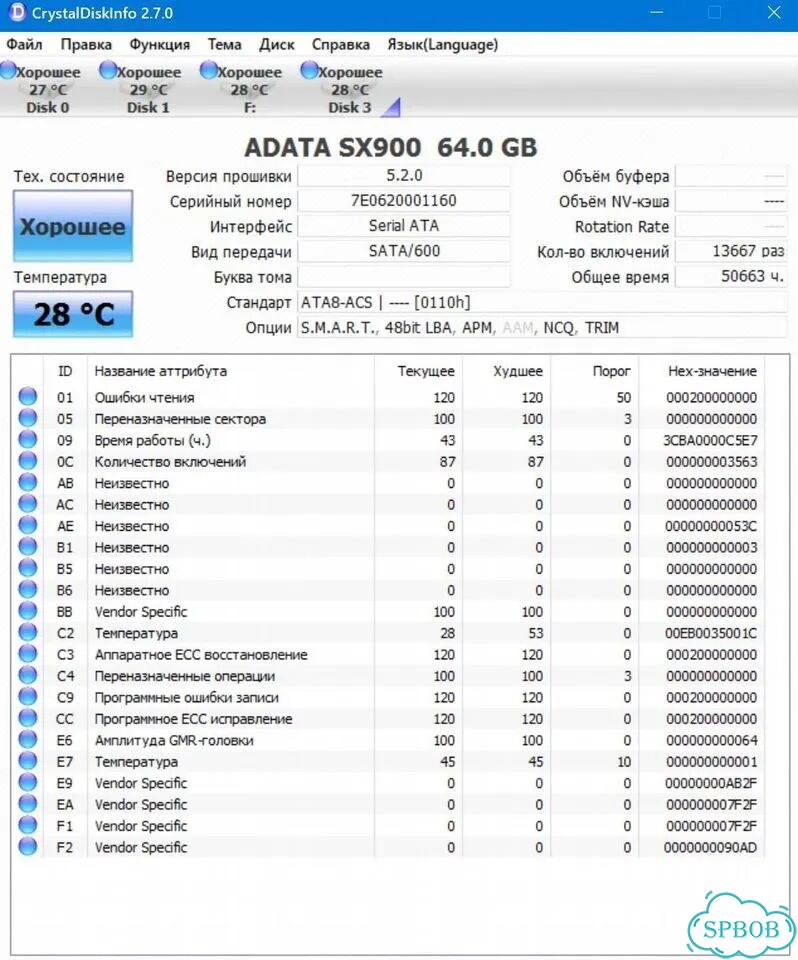The width and height of the screenshot is (798, 960).
Task: Click status orb for Амплитуда GMR-головки
Action: (28, 740)
